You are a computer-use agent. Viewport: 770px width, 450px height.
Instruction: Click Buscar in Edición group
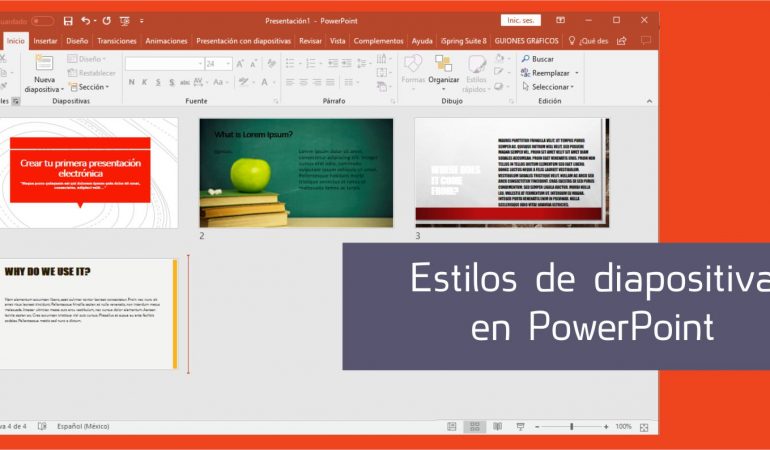click(x=538, y=59)
